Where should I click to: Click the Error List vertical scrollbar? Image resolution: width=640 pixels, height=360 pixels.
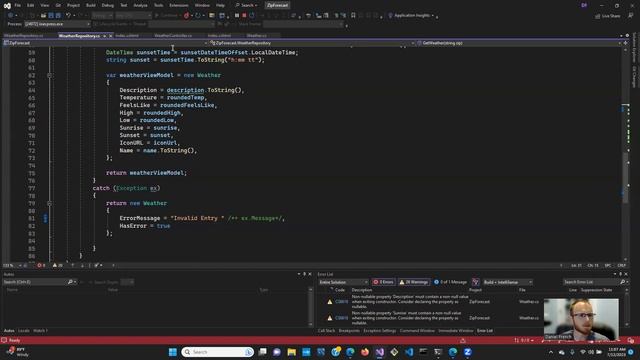click(x=627, y=306)
